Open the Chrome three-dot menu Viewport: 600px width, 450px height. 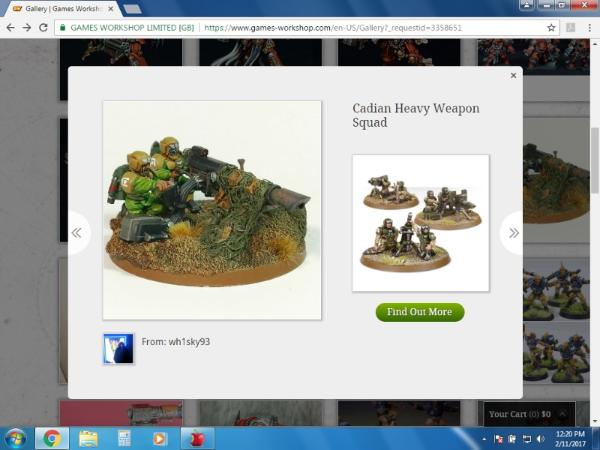tap(590, 28)
